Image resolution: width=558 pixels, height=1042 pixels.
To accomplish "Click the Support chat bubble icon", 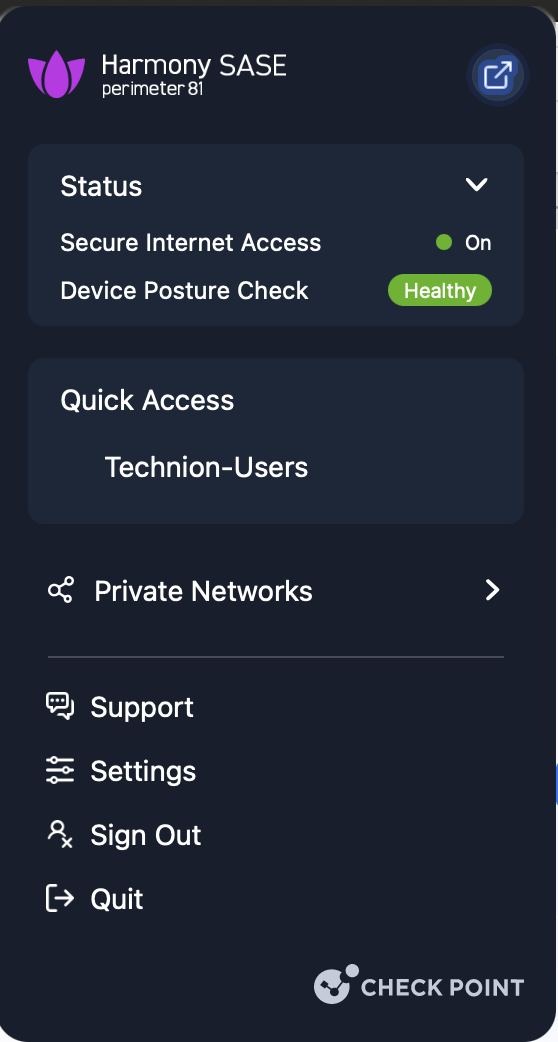I will [x=60, y=706].
